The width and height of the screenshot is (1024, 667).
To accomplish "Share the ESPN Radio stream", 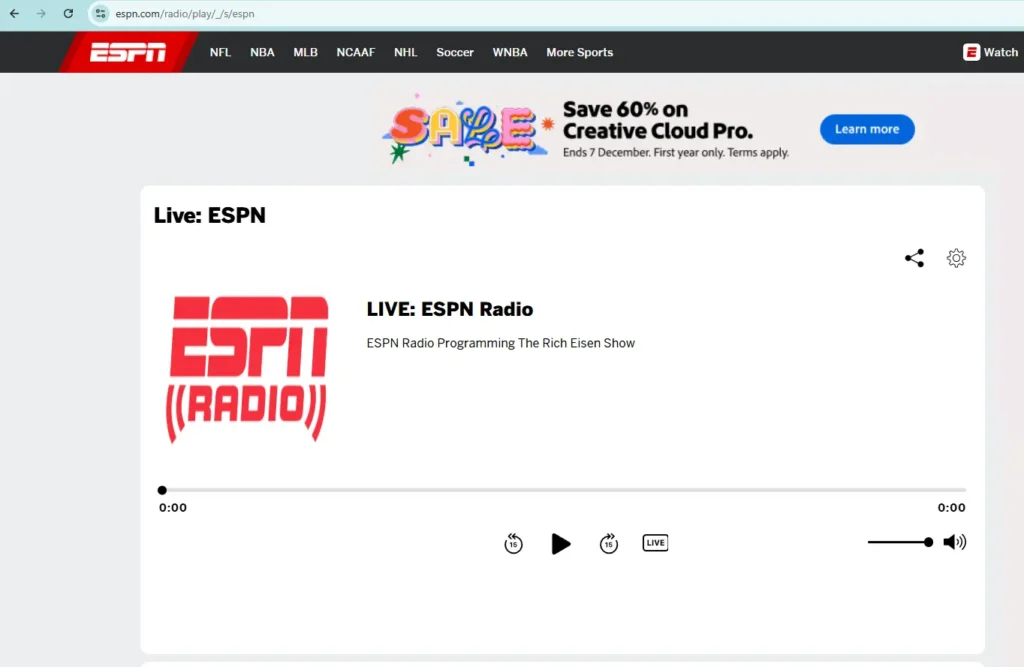I will click(x=914, y=257).
